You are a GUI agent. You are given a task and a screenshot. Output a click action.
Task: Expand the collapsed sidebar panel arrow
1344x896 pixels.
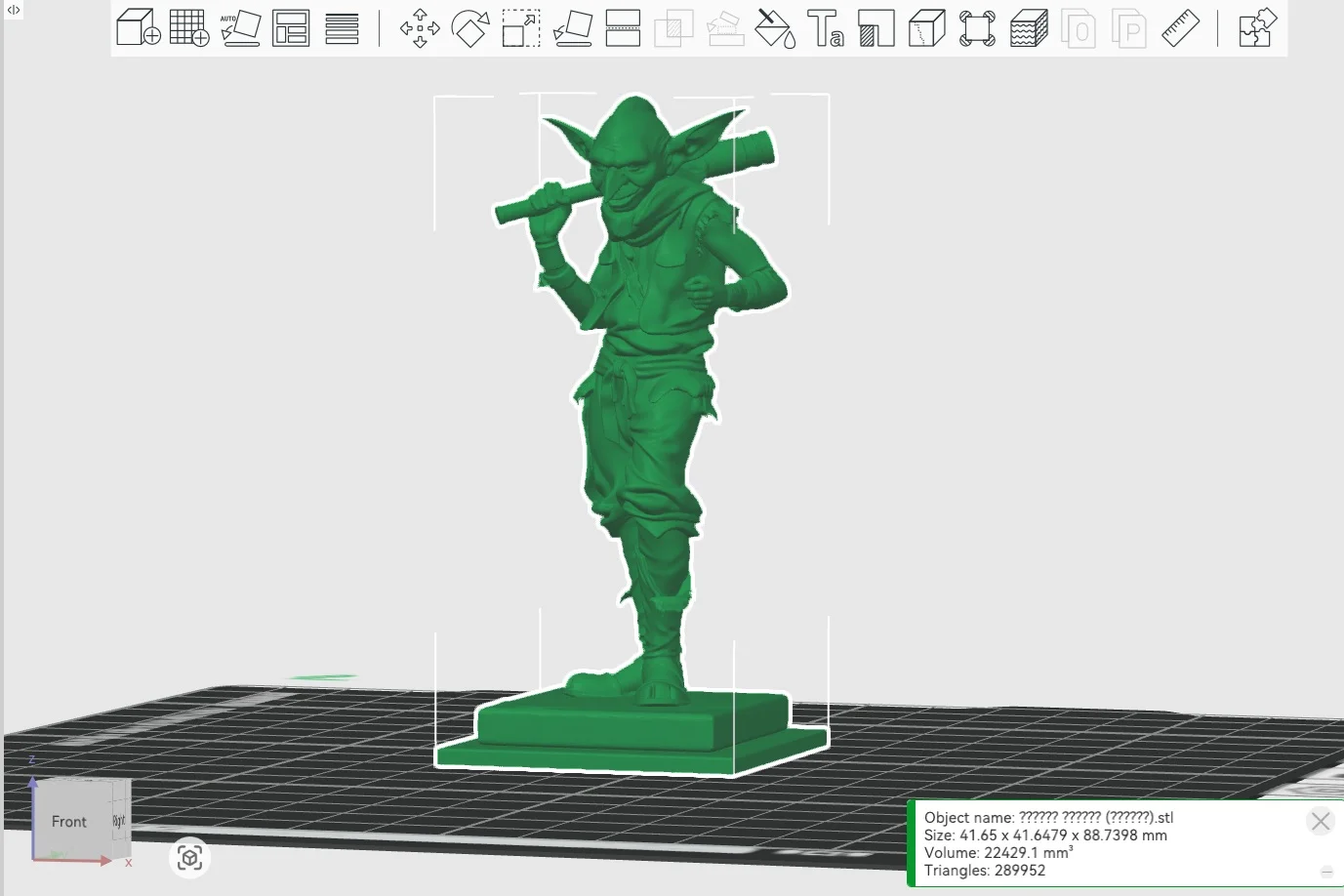pyautogui.click(x=14, y=10)
